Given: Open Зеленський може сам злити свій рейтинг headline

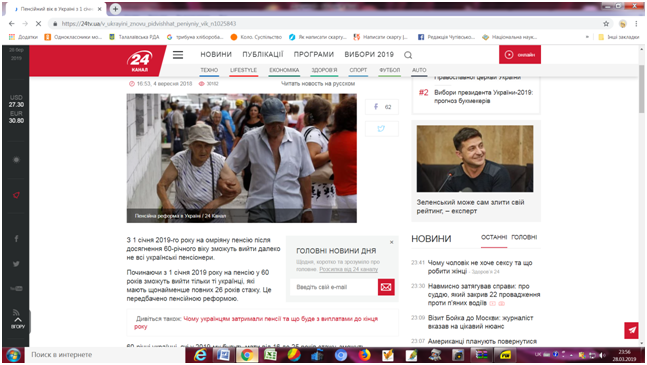Looking at the screenshot, I should coord(470,207).
